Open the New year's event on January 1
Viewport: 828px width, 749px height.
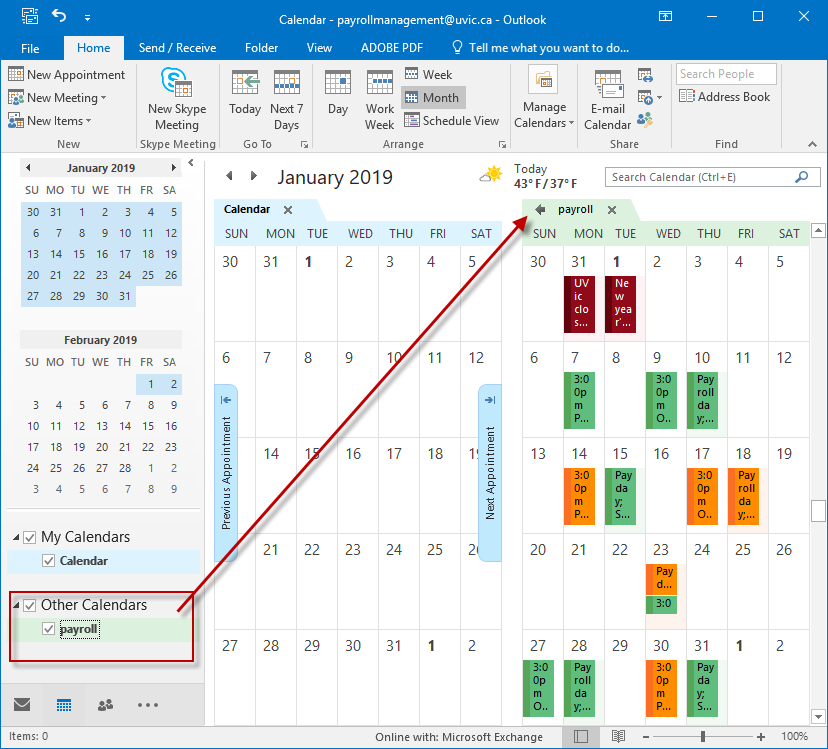tap(620, 304)
